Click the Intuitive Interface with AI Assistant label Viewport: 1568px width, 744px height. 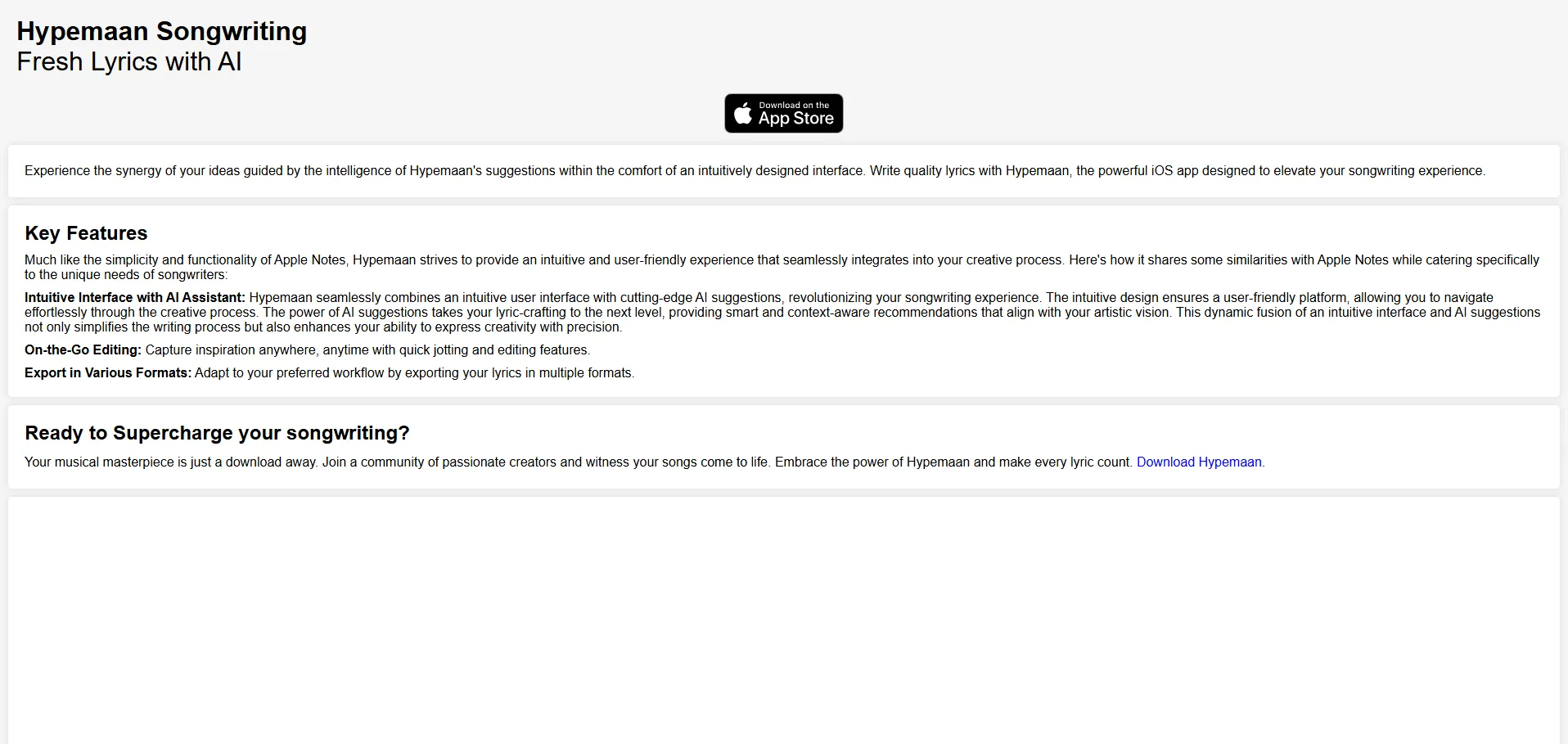(135, 298)
